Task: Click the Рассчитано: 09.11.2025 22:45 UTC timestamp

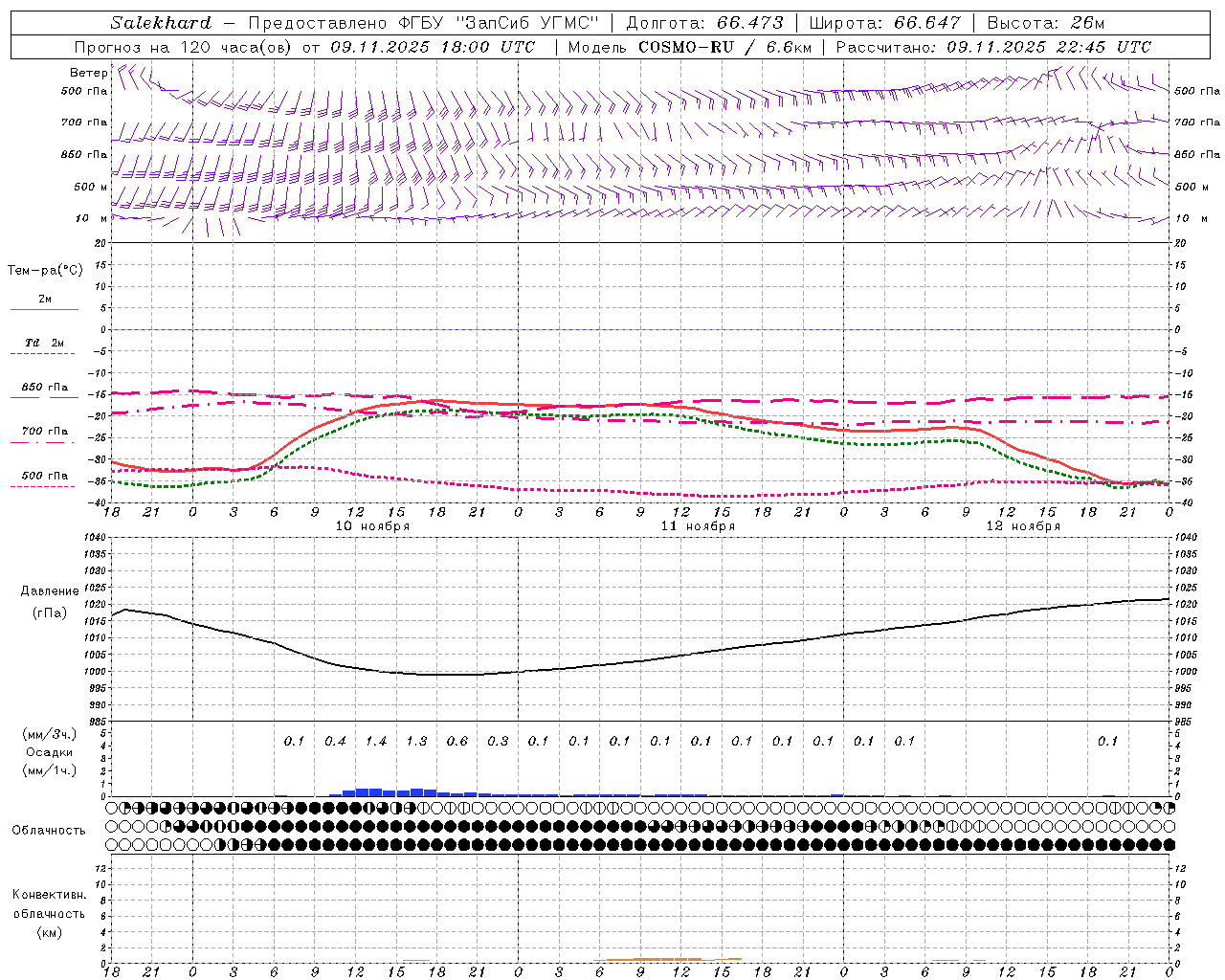Action: [x=993, y=47]
